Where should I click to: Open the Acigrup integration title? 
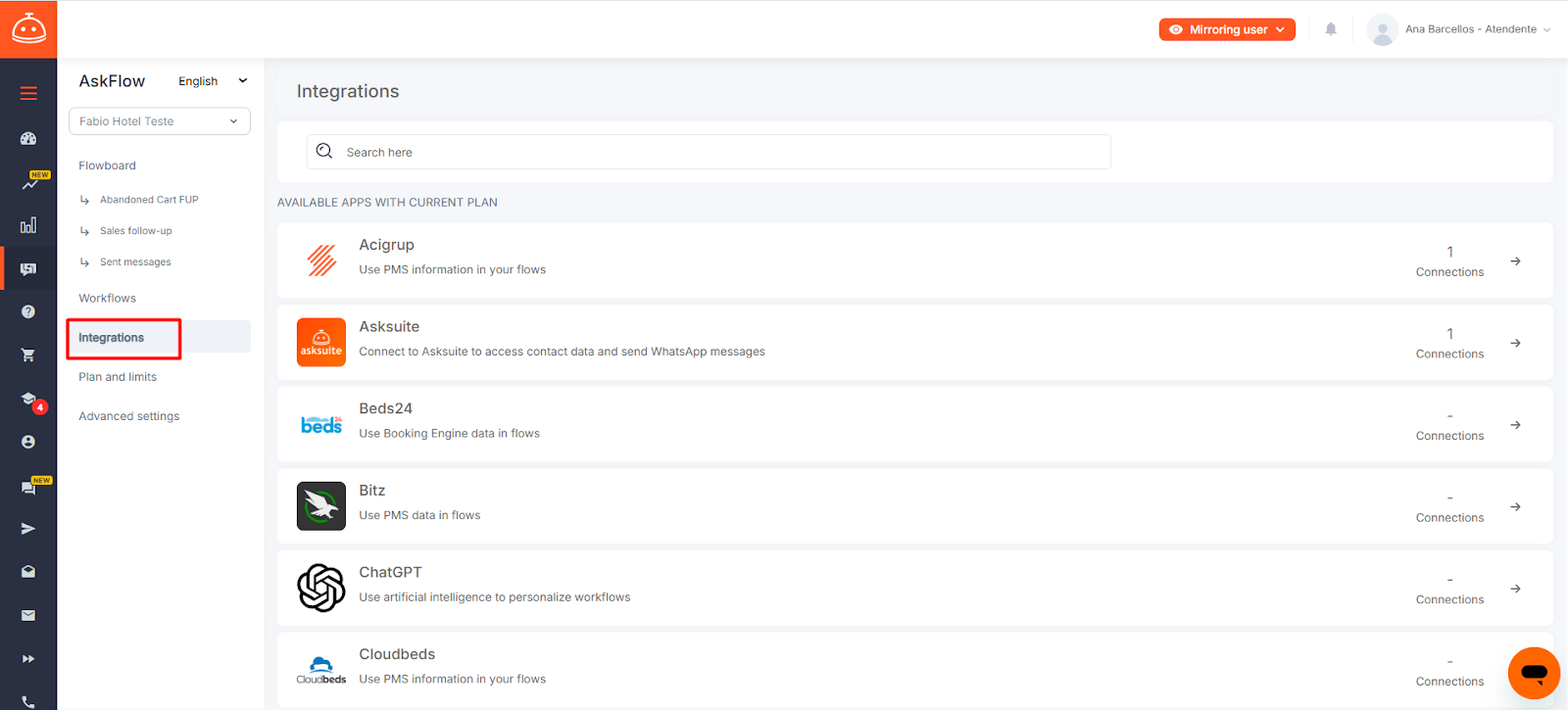(387, 245)
